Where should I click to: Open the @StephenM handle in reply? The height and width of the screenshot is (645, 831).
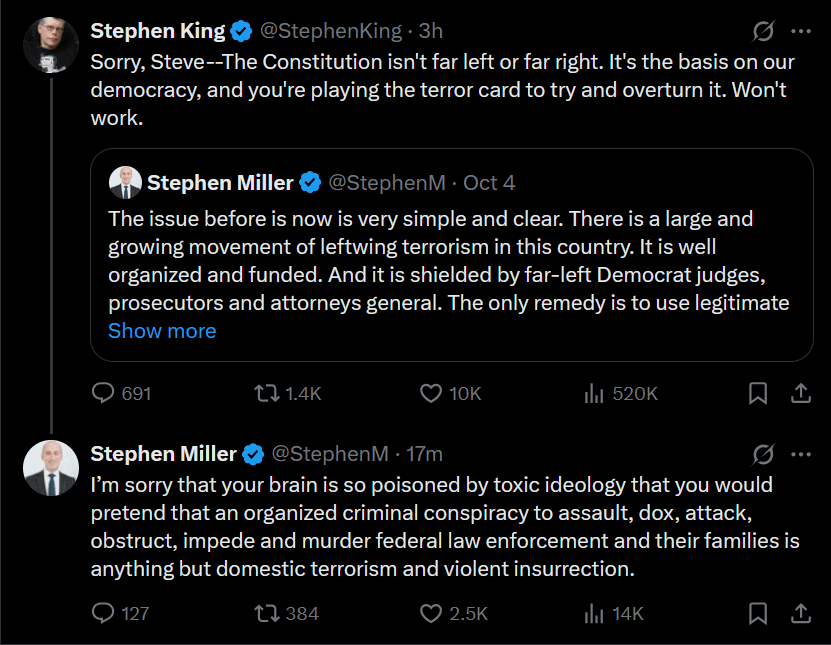coord(329,454)
